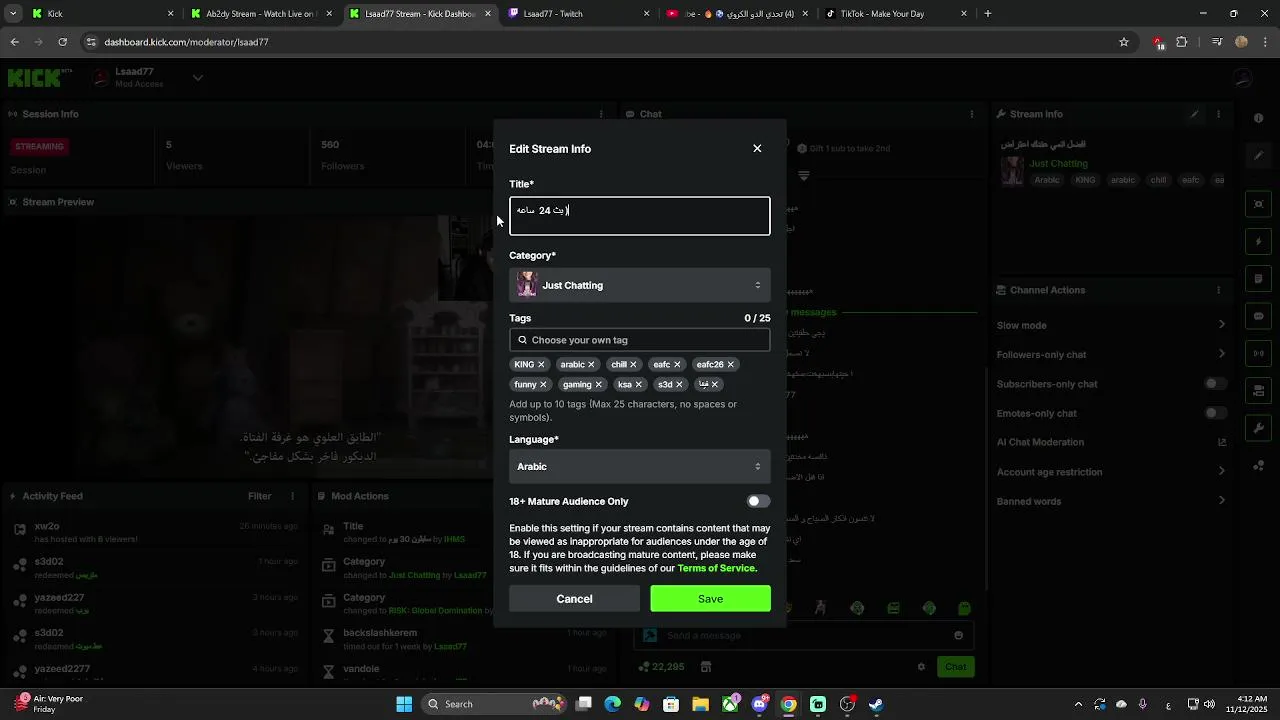Open Discord from the taskbar

click(x=759, y=704)
